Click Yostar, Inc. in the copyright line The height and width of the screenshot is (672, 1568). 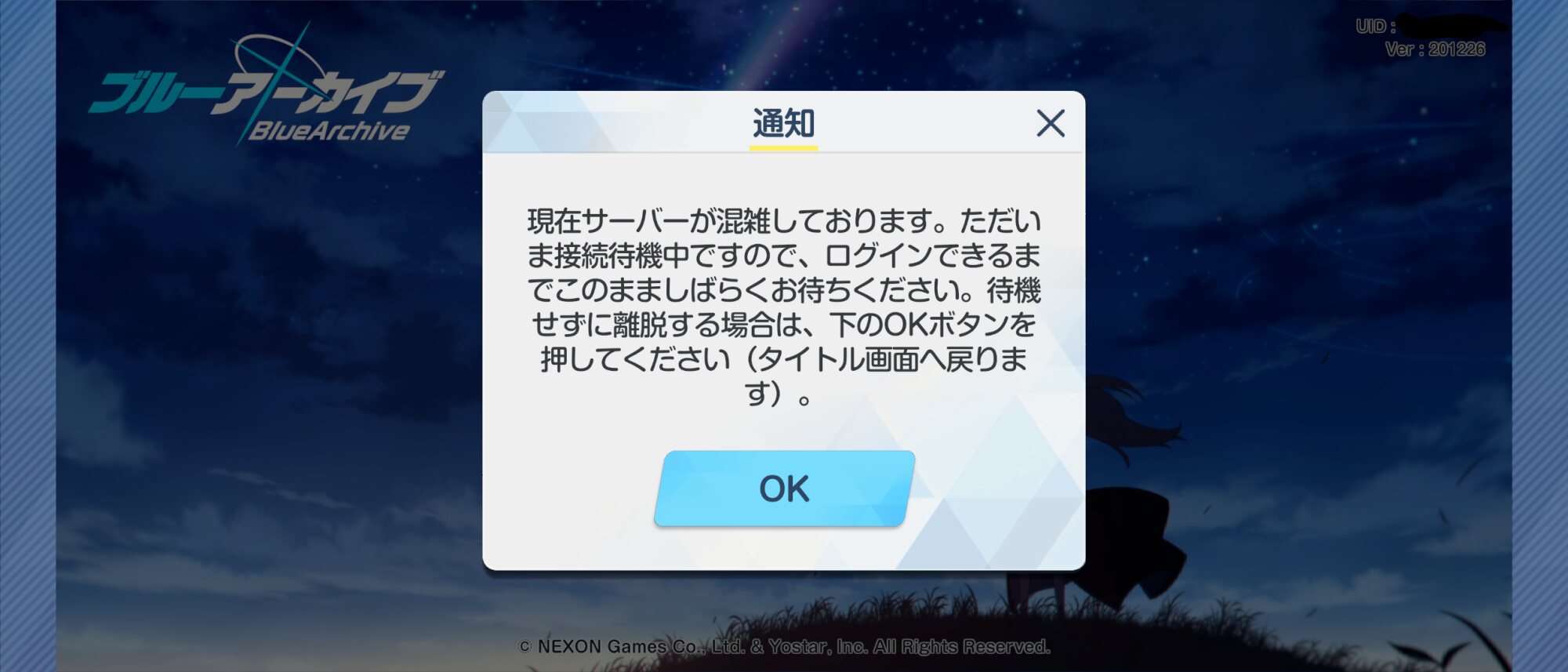pyautogui.click(x=818, y=647)
